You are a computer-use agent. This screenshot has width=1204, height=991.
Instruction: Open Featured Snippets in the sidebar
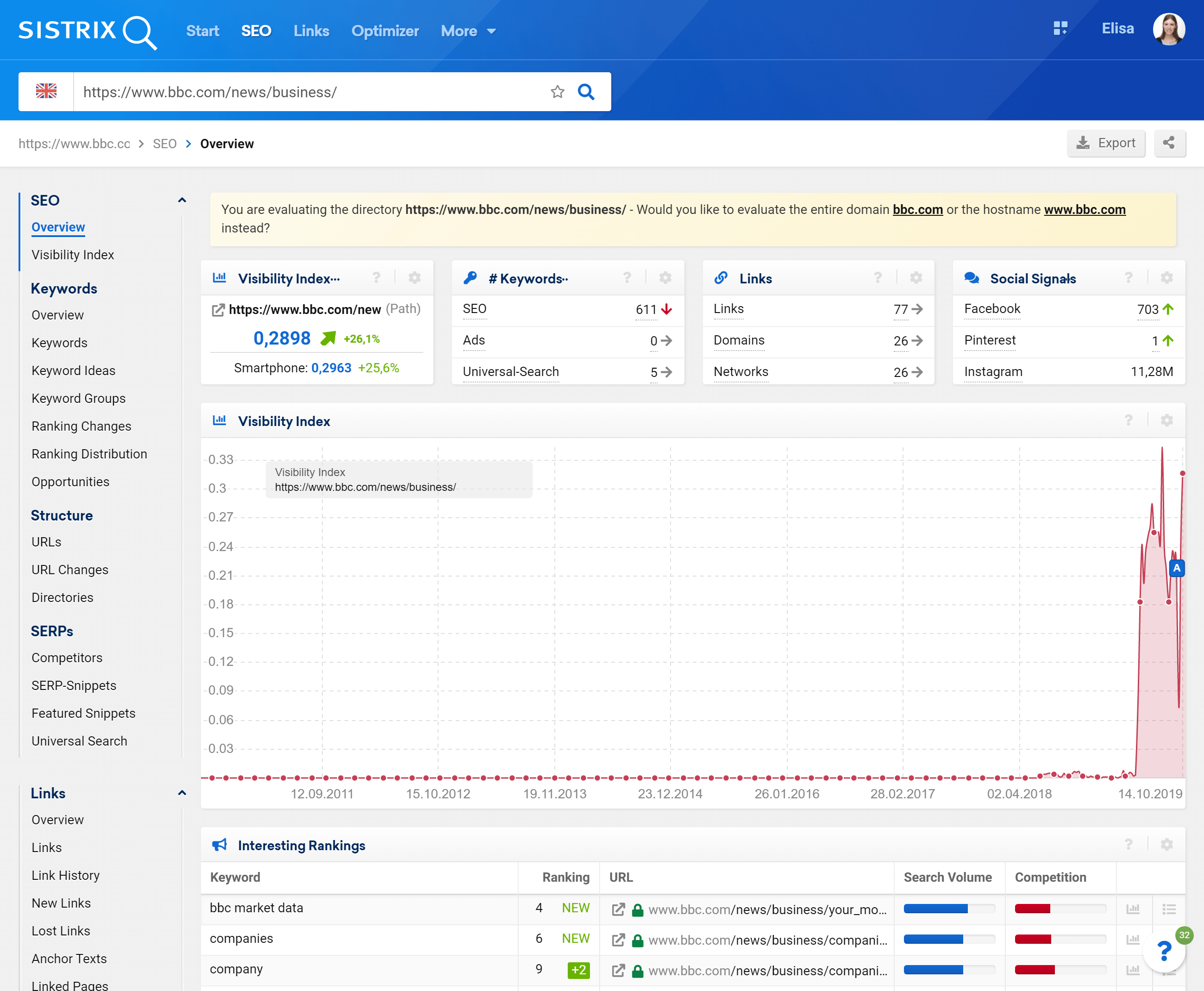point(83,713)
